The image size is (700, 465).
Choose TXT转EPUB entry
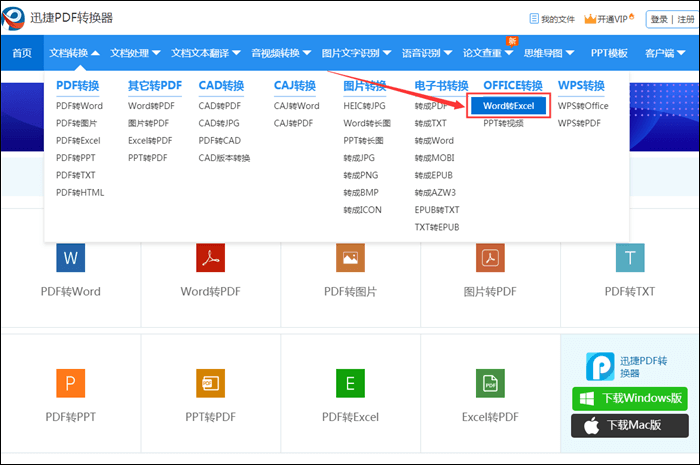pos(437,228)
